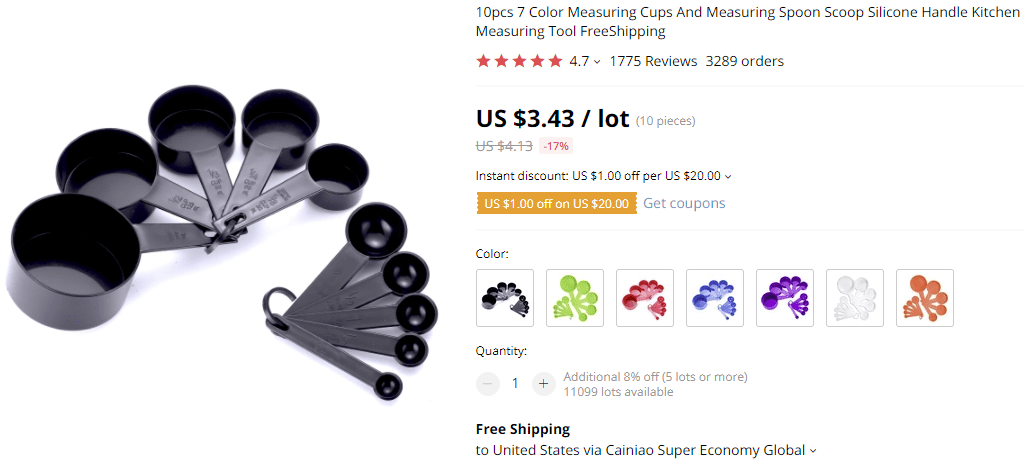Screen dimensions: 1024x461
Task: Choose the purple measuring set option
Action: click(785, 298)
